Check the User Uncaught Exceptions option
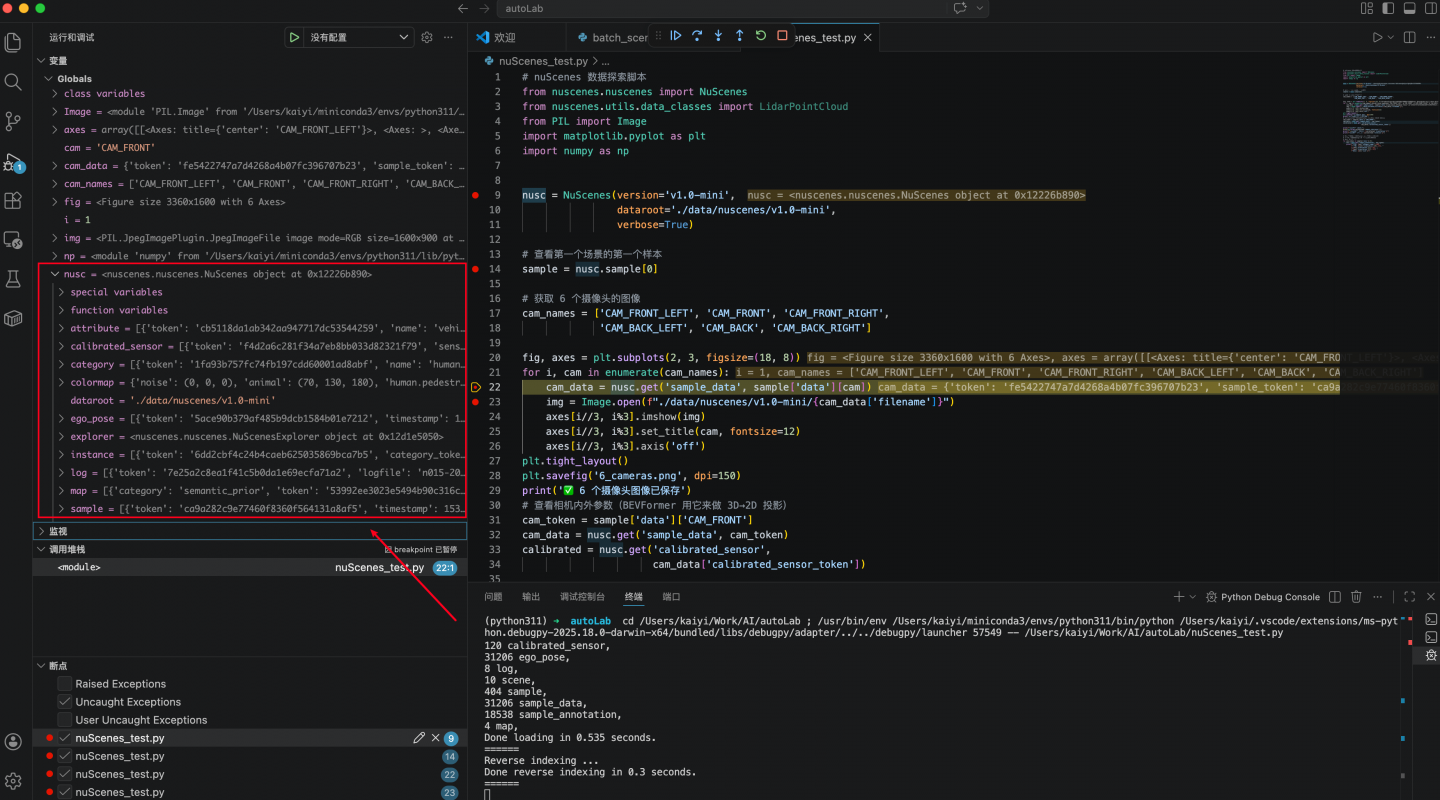1440x800 pixels. [x=65, y=720]
